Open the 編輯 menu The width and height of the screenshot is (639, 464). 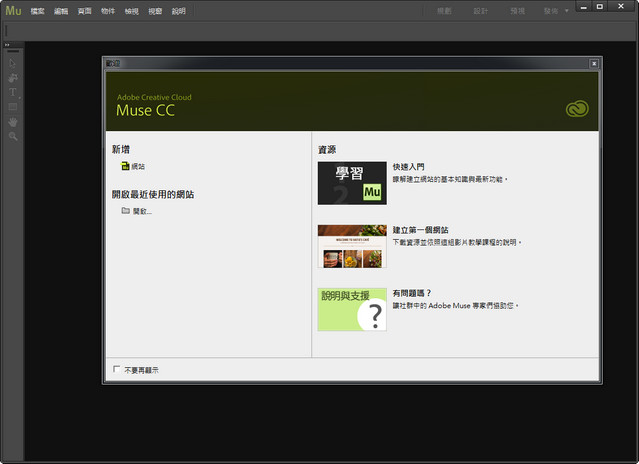(61, 11)
